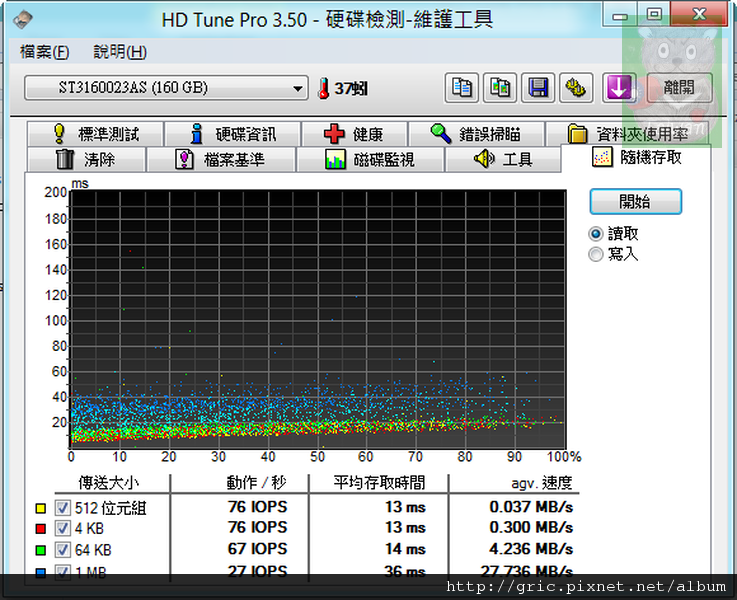Click the 開始 start button
This screenshot has width=737, height=600.
[635, 202]
